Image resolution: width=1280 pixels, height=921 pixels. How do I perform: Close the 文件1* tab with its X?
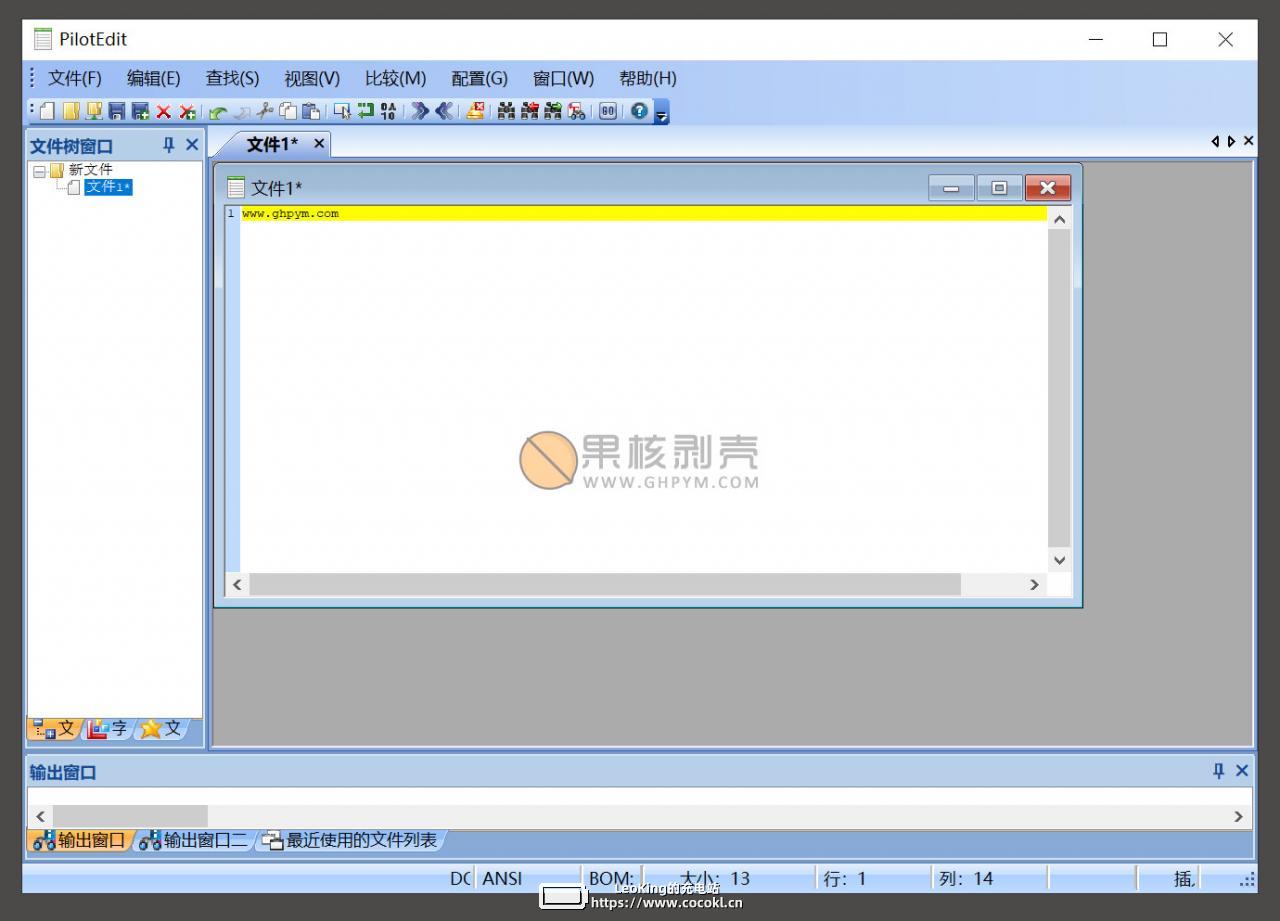[x=319, y=144]
